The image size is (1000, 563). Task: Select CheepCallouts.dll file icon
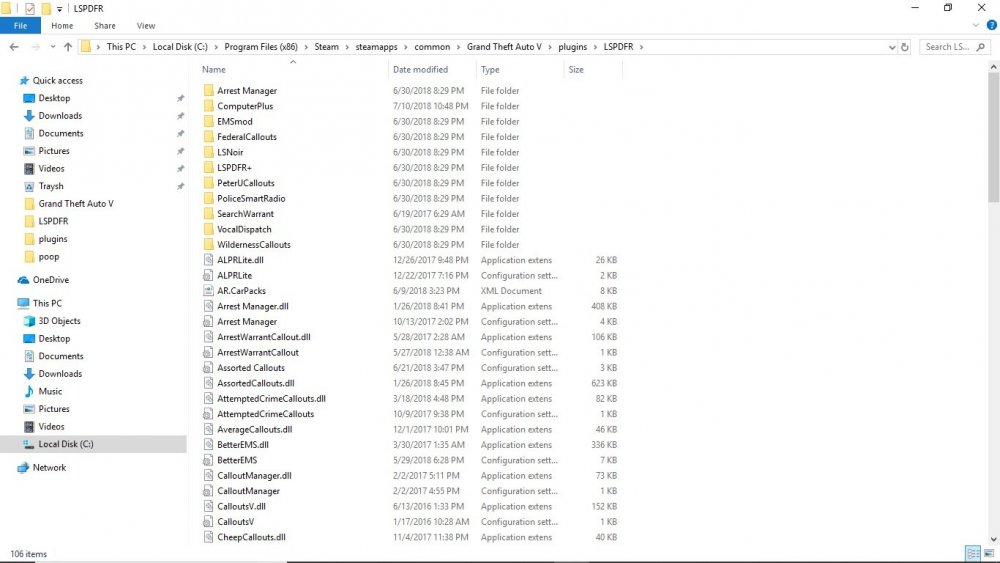(x=209, y=537)
